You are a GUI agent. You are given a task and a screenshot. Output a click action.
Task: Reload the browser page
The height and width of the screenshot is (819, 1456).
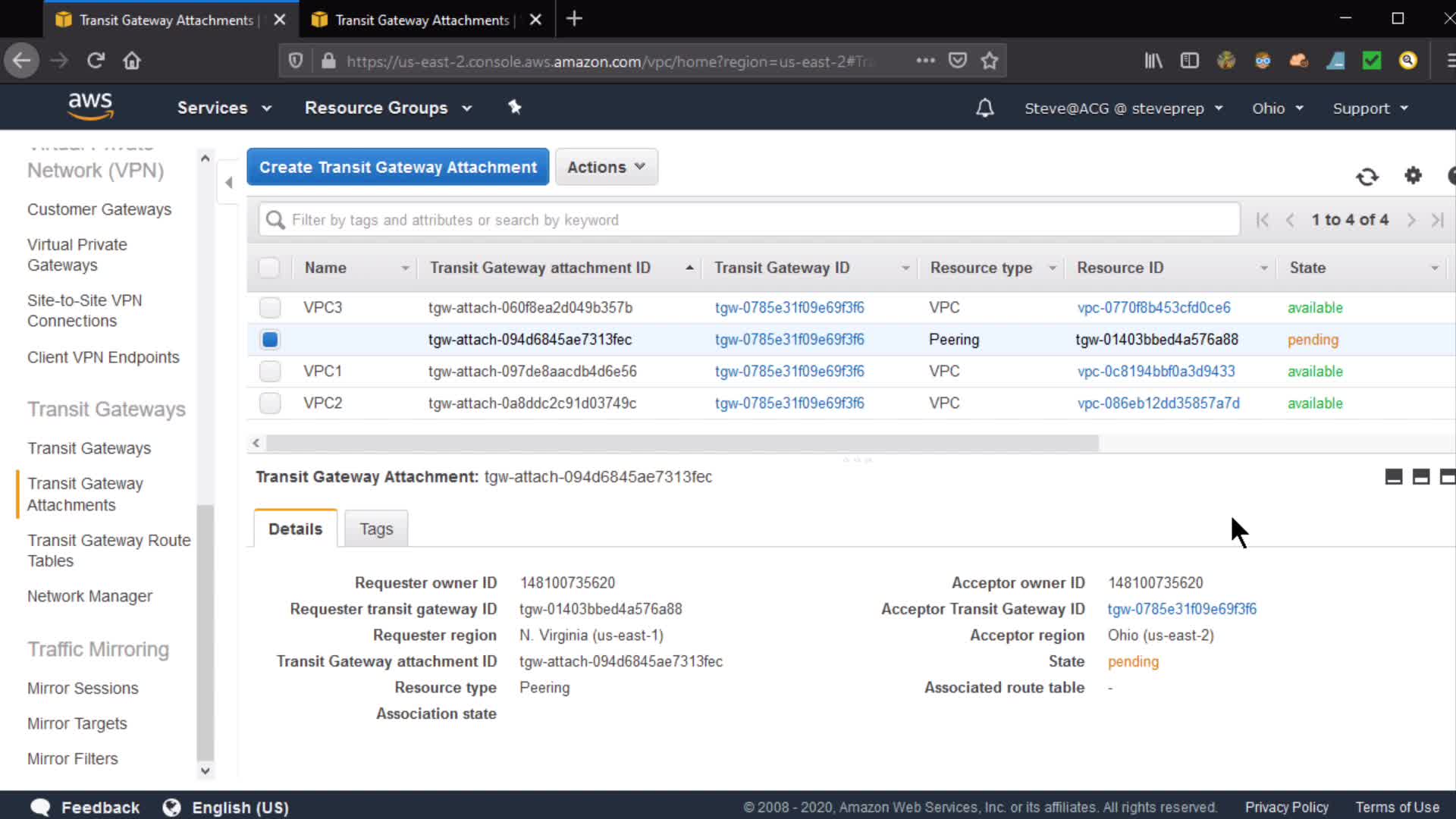pos(96,61)
